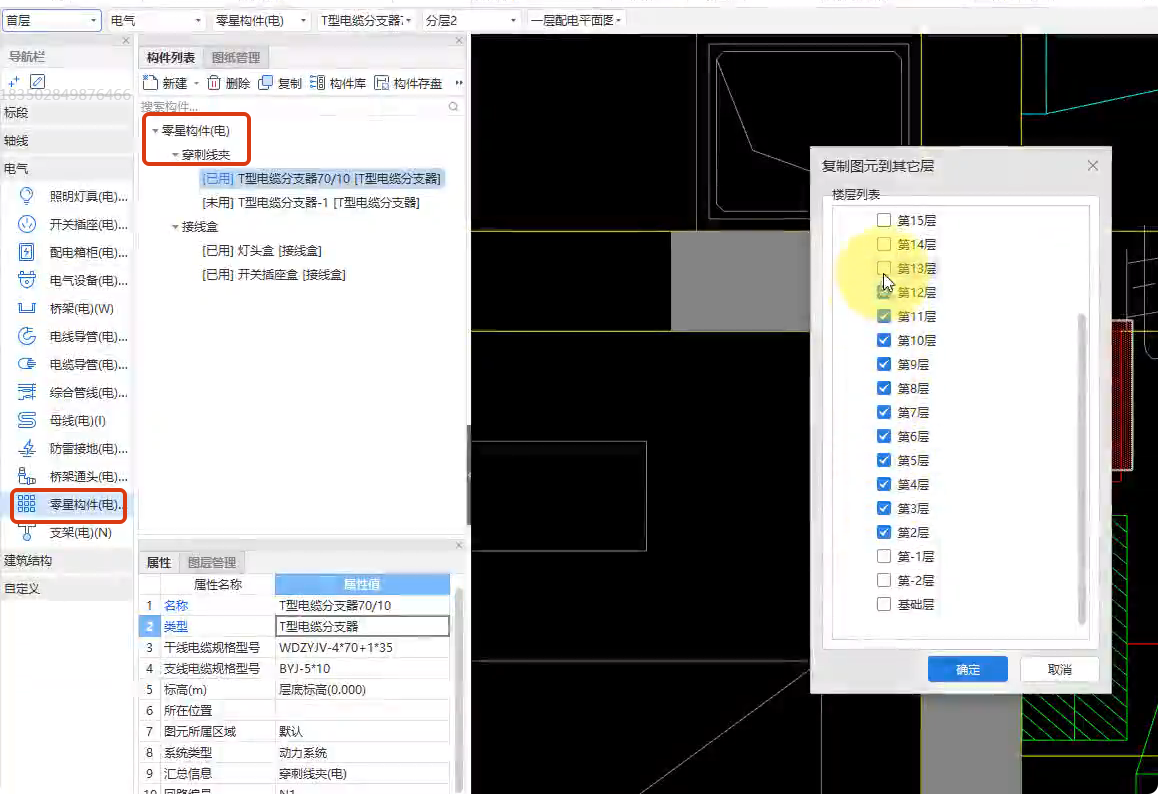Collapse the 接线盒 tree node
This screenshot has width=1158, height=794.
(x=175, y=227)
